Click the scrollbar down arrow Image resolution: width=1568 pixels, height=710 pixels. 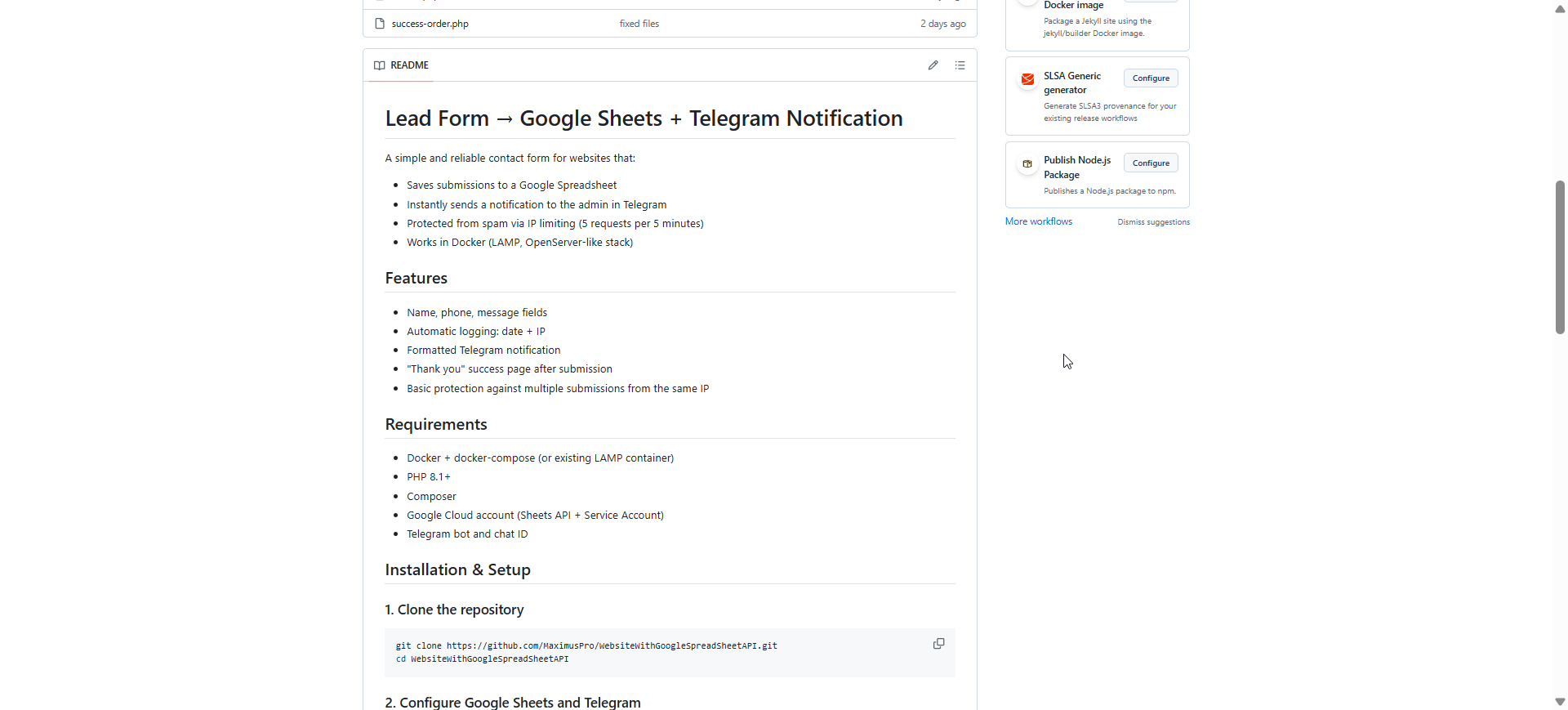pos(1560,702)
